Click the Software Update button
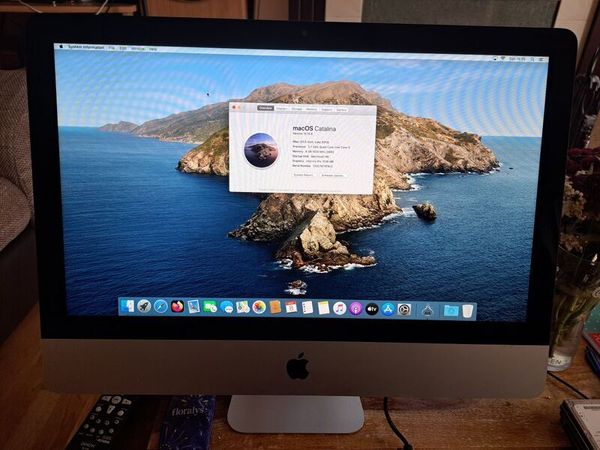Image resolution: width=600 pixels, height=450 pixels. (x=333, y=175)
